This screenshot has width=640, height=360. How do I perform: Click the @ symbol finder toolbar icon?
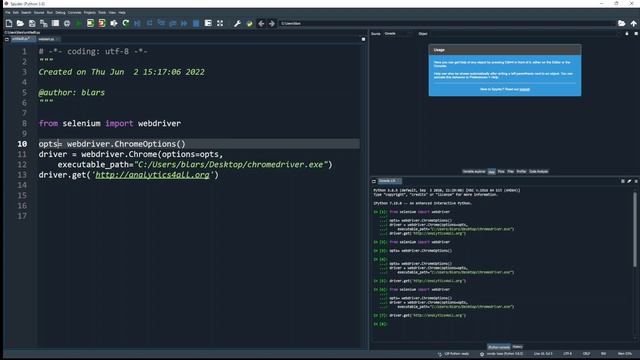[x=67, y=23]
